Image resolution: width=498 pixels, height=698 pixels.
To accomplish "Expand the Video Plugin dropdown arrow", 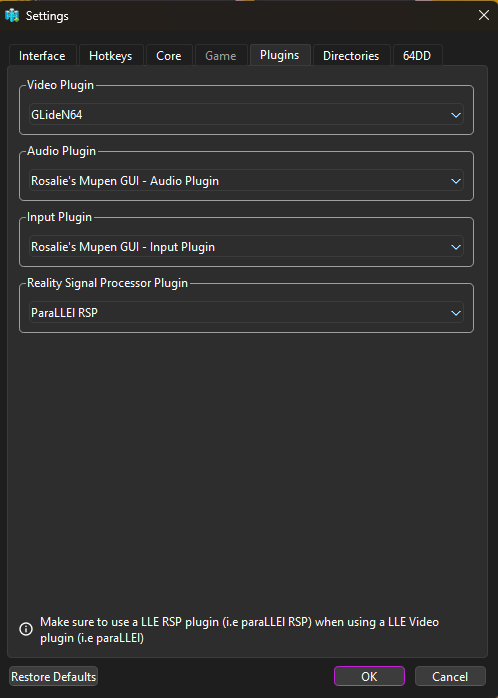I will [x=456, y=115].
